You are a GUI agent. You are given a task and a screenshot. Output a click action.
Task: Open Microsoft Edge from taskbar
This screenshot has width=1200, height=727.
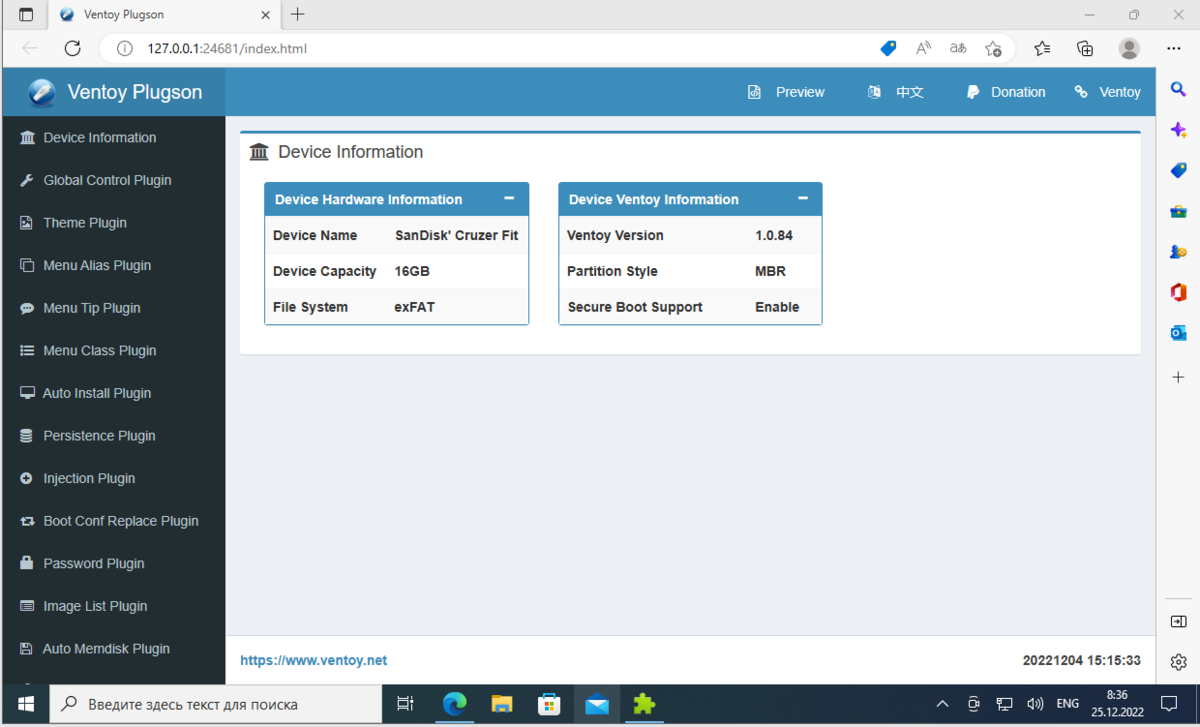point(454,704)
